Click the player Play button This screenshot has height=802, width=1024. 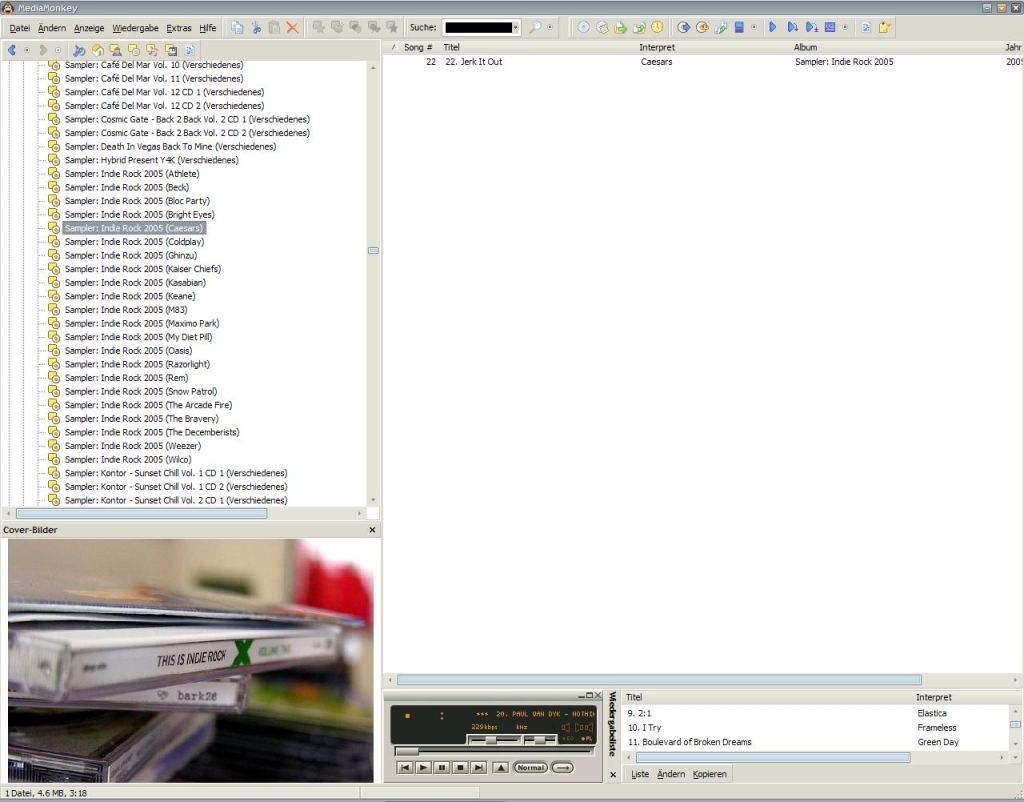pyautogui.click(x=423, y=767)
